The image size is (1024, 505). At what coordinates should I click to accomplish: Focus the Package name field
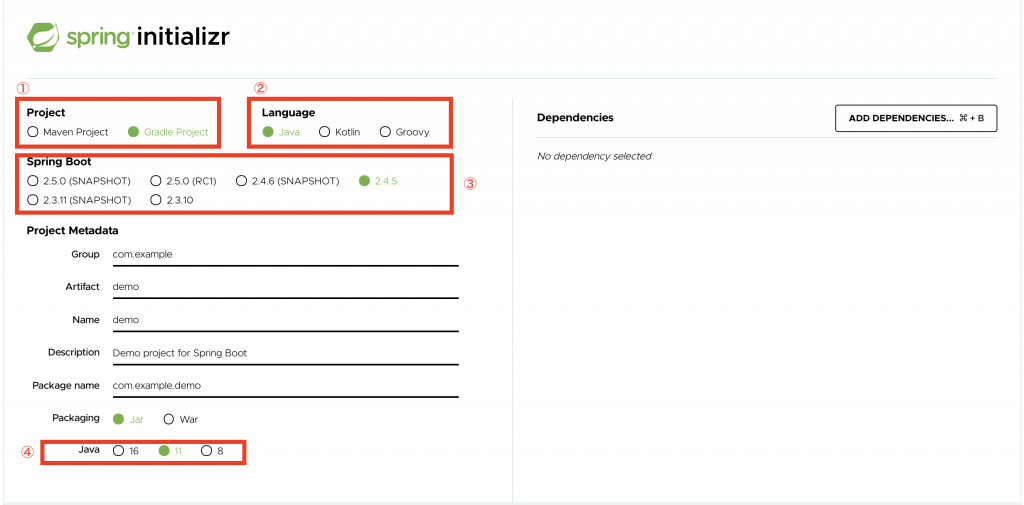pos(285,385)
